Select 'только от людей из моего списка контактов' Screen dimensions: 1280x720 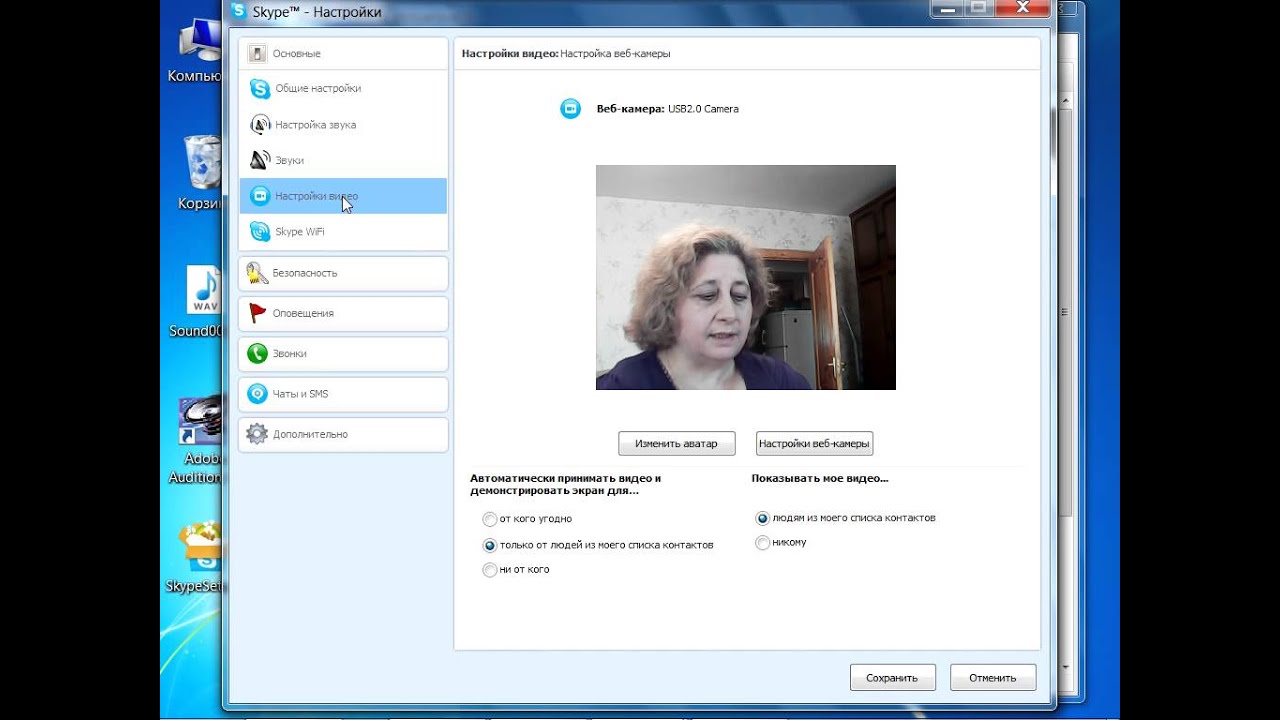[x=489, y=545]
